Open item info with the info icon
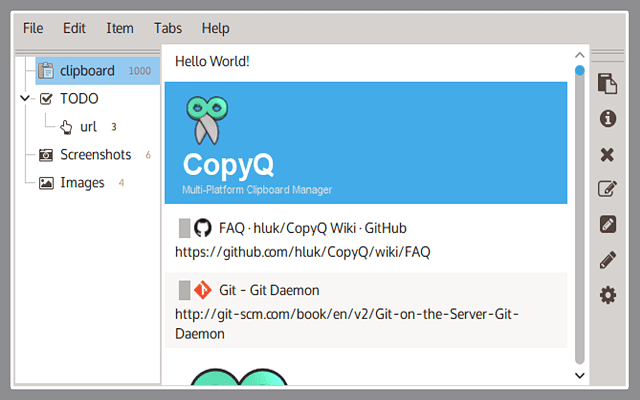Viewport: 640px width, 400px height. click(x=607, y=119)
